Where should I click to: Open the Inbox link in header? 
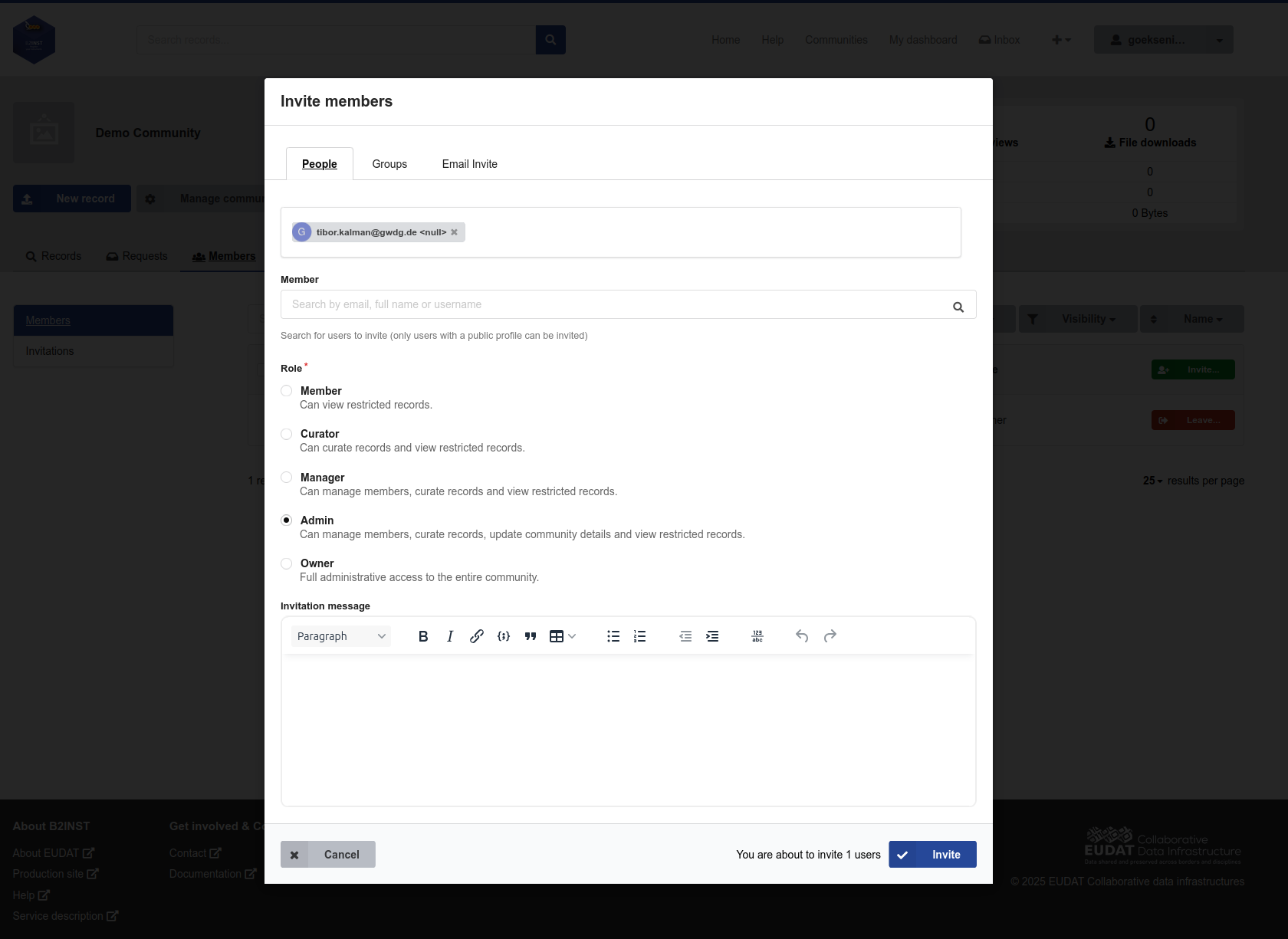pyautogui.click(x=1000, y=40)
